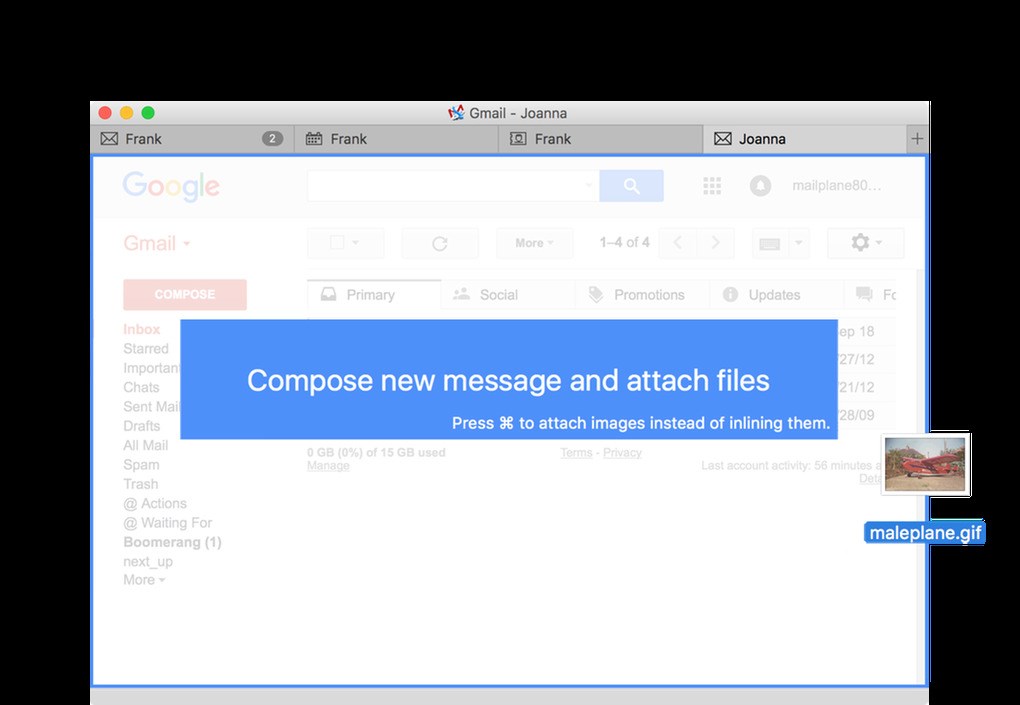Open the Google apps grid
The height and width of the screenshot is (705, 1020).
point(712,186)
